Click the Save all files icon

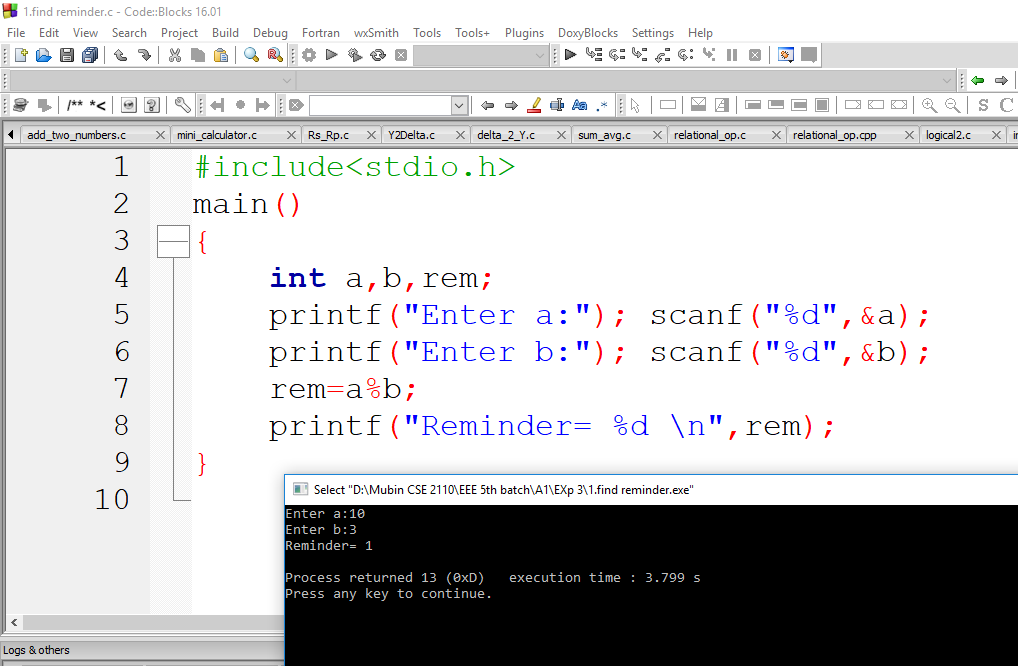click(x=89, y=55)
